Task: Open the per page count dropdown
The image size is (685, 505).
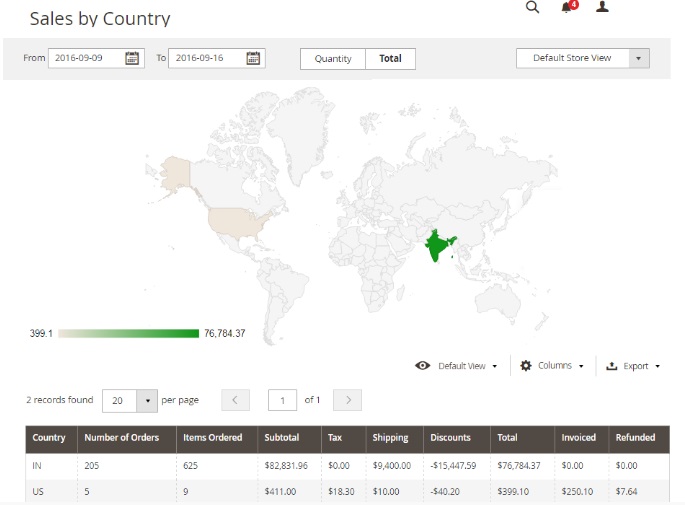Action: pyautogui.click(x=148, y=400)
